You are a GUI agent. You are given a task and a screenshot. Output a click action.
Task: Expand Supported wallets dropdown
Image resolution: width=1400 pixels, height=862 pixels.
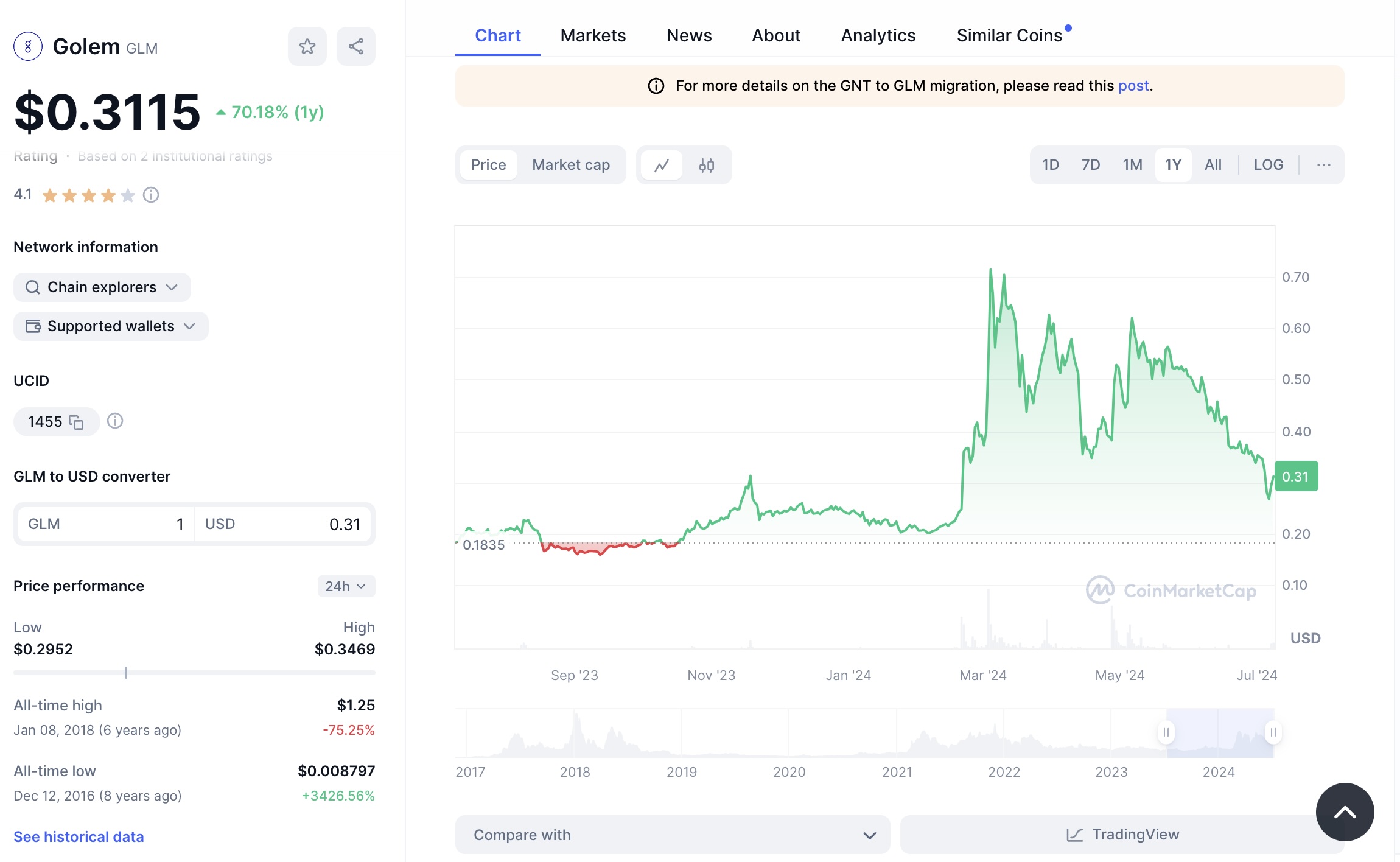[111, 326]
